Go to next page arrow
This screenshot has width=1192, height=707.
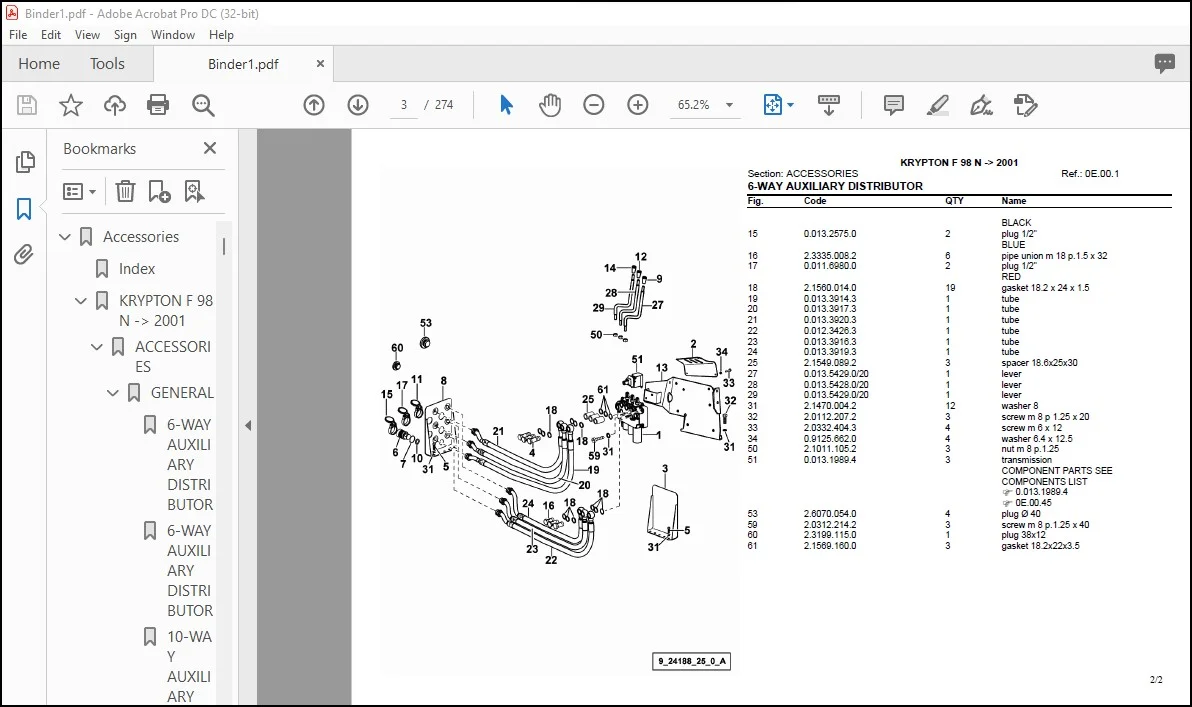358,105
